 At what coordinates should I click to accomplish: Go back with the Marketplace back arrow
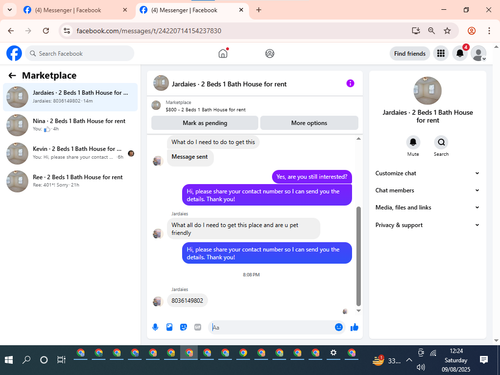pyautogui.click(x=12, y=76)
